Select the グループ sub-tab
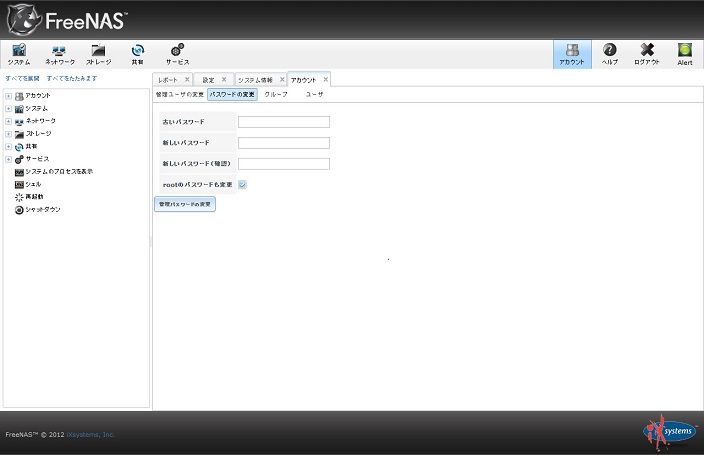Screen dimensions: 704x455 click(276, 94)
